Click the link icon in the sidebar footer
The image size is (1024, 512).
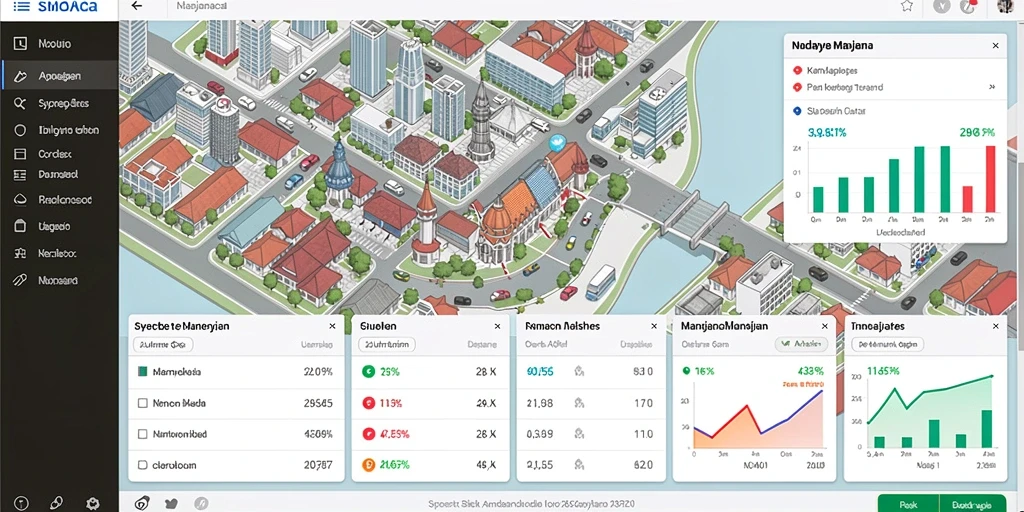[56, 503]
